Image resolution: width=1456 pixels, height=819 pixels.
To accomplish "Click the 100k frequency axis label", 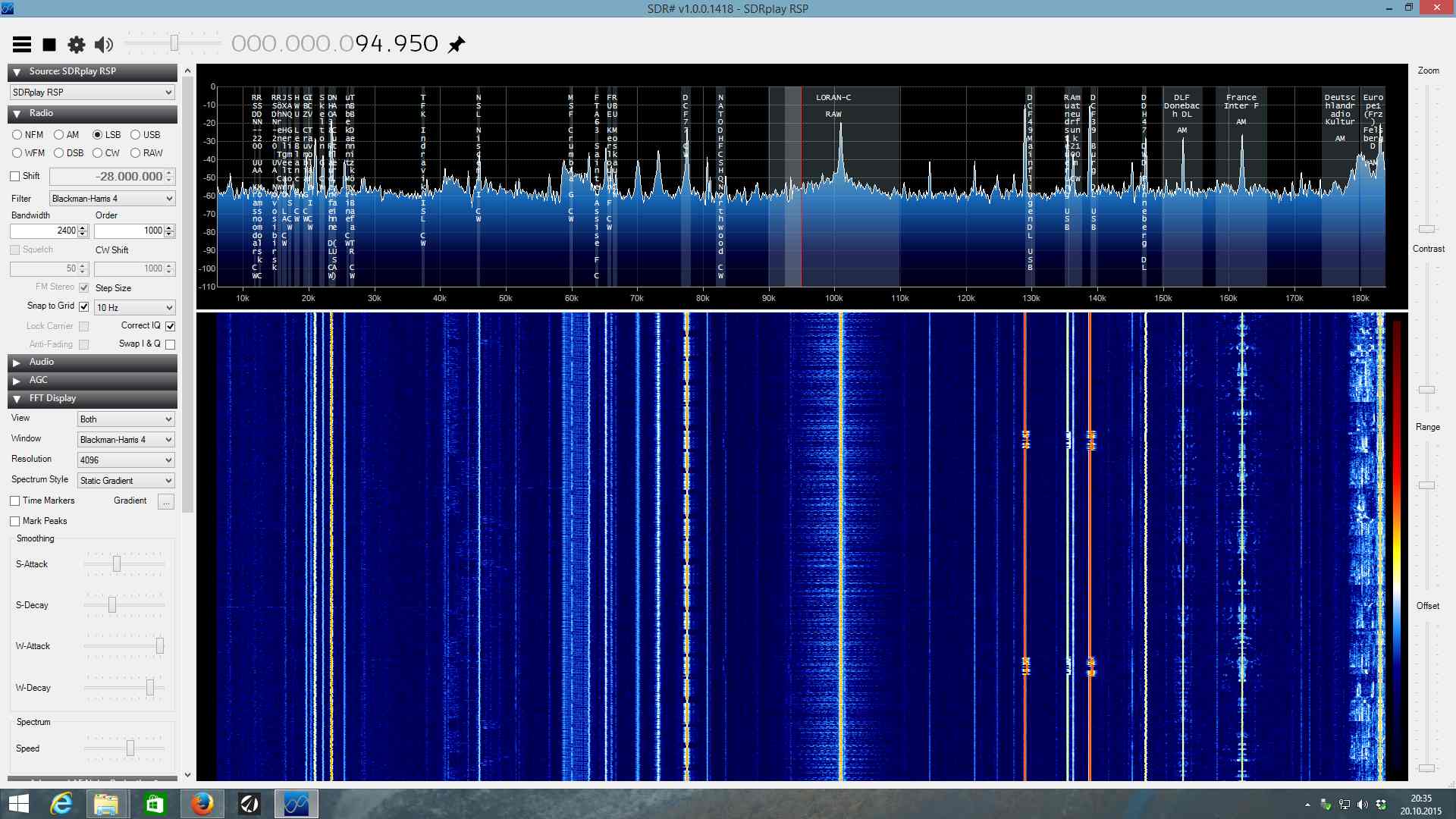I will [x=834, y=299].
